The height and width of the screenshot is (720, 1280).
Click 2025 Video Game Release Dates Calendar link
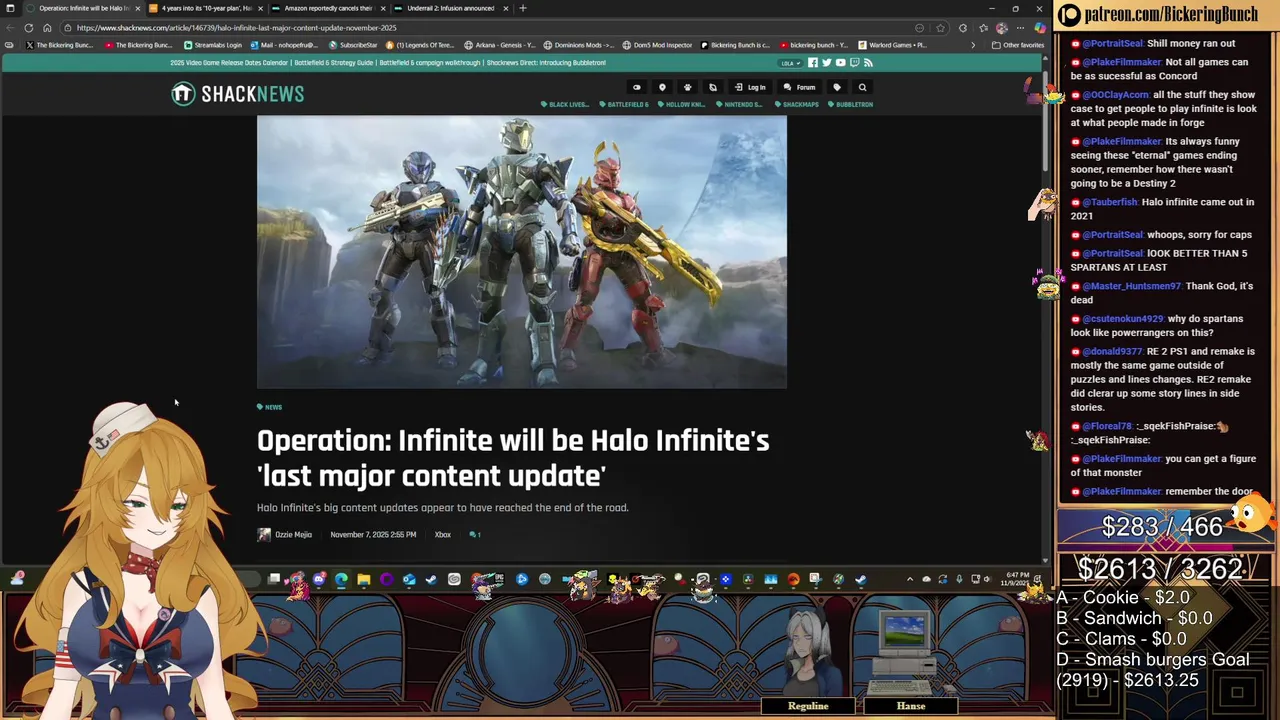(x=229, y=62)
